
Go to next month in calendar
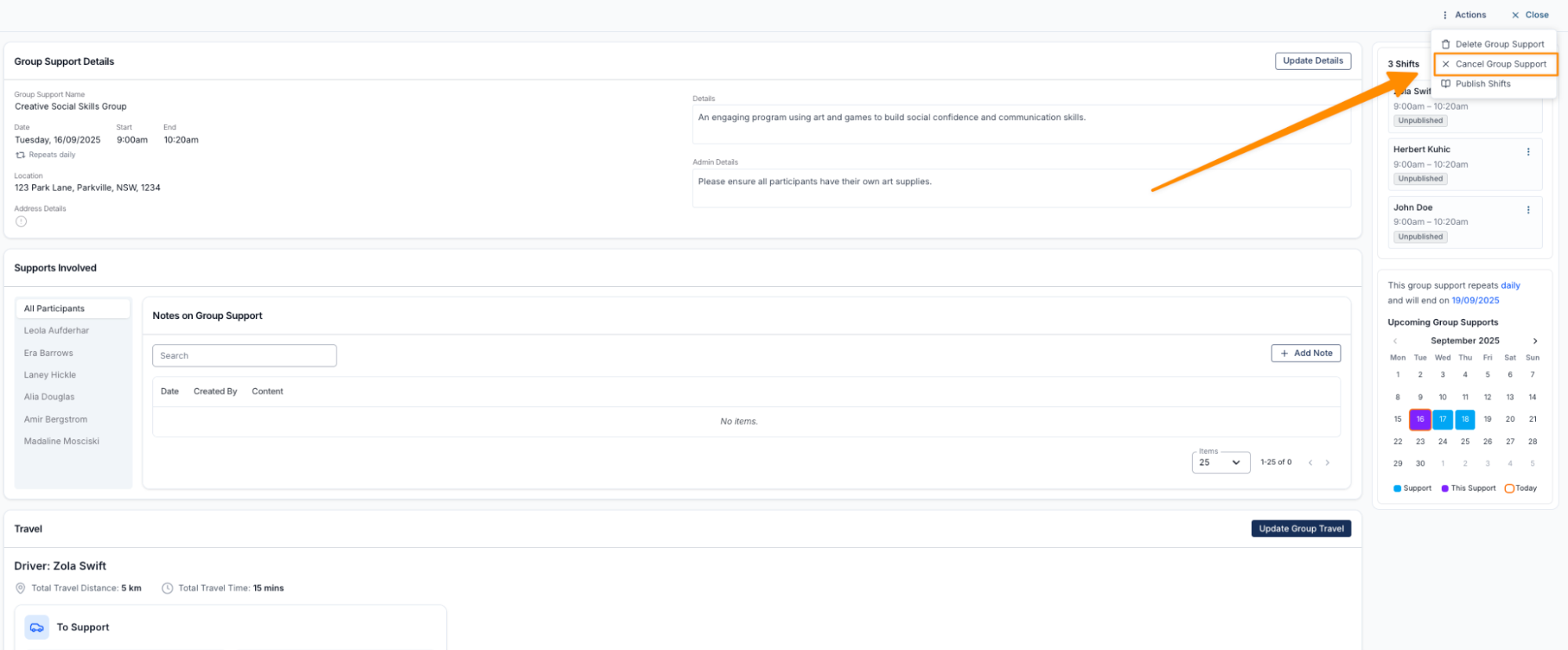pyautogui.click(x=1534, y=341)
